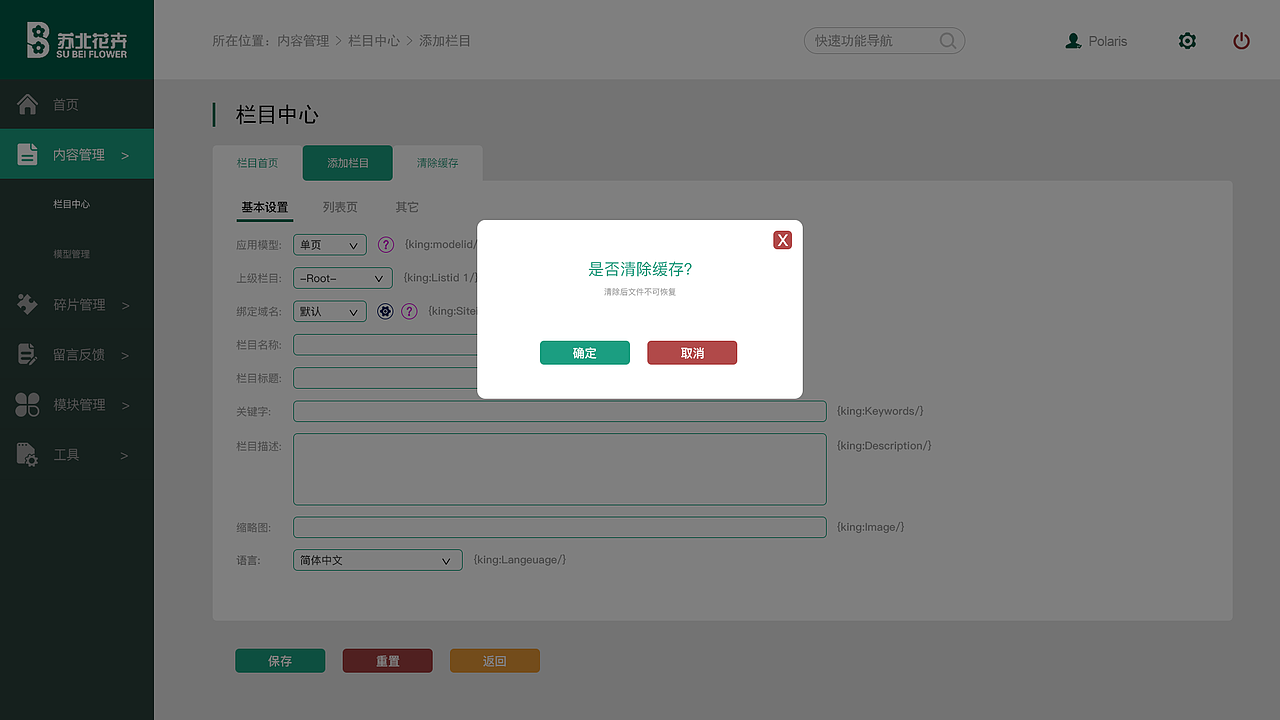Click the help question mark beside 应用模型

(386, 244)
